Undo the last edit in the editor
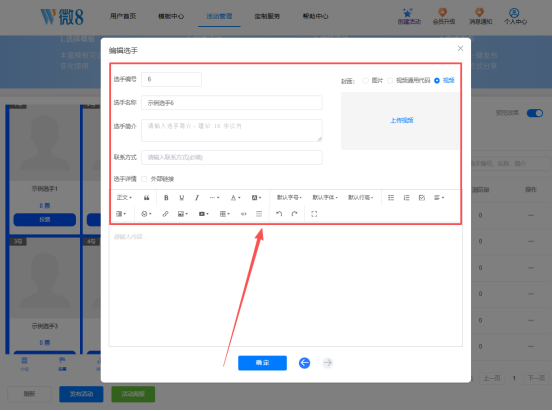552x411 pixels. 279,214
